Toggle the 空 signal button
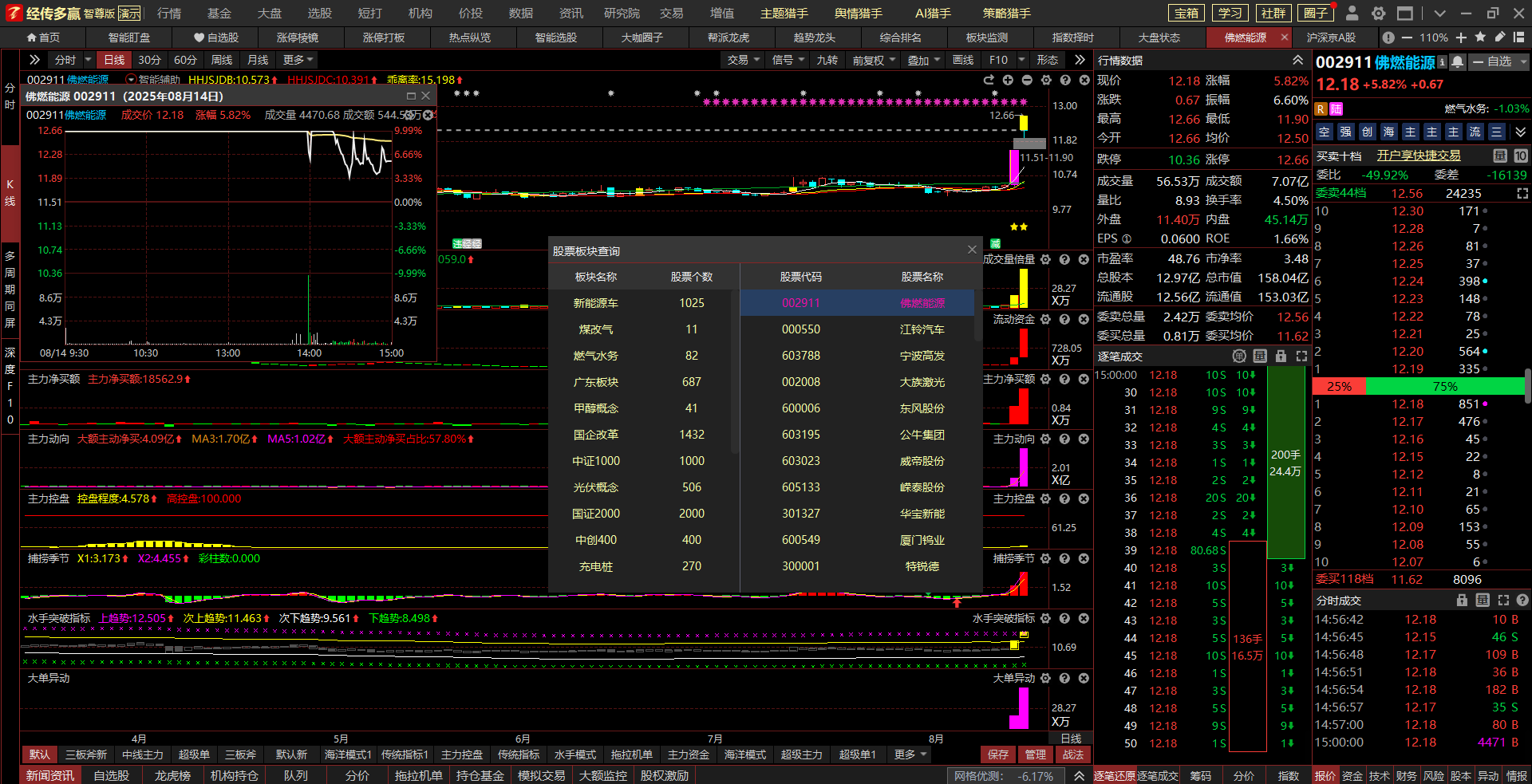Image resolution: width=1532 pixels, height=784 pixels. [x=1325, y=132]
